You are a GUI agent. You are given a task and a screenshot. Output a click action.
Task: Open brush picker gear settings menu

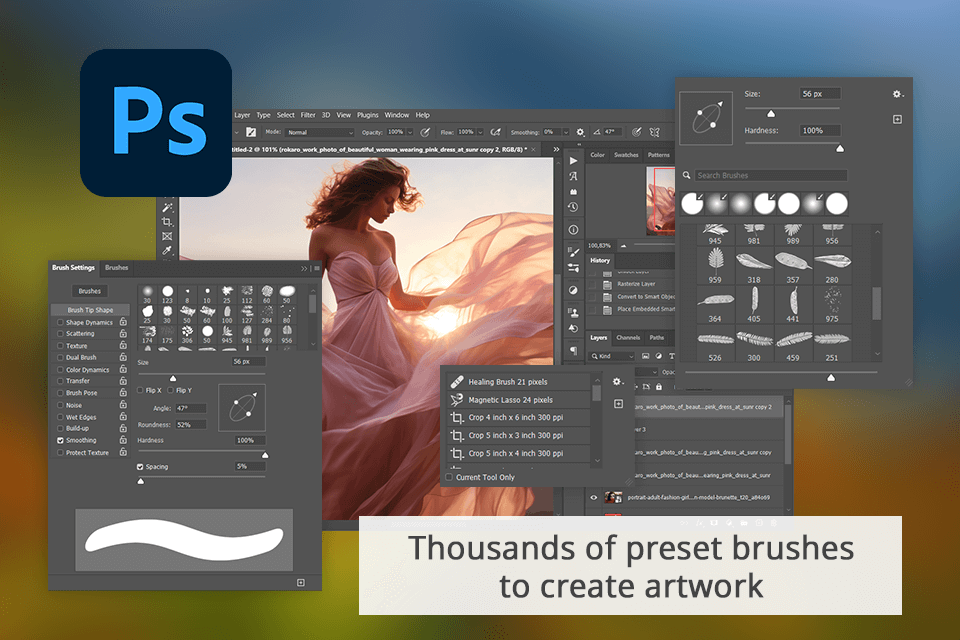(x=897, y=94)
